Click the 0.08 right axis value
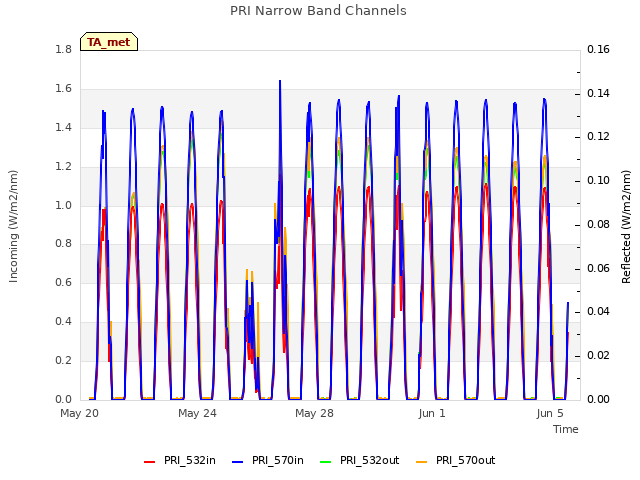The image size is (640, 480). point(598,224)
